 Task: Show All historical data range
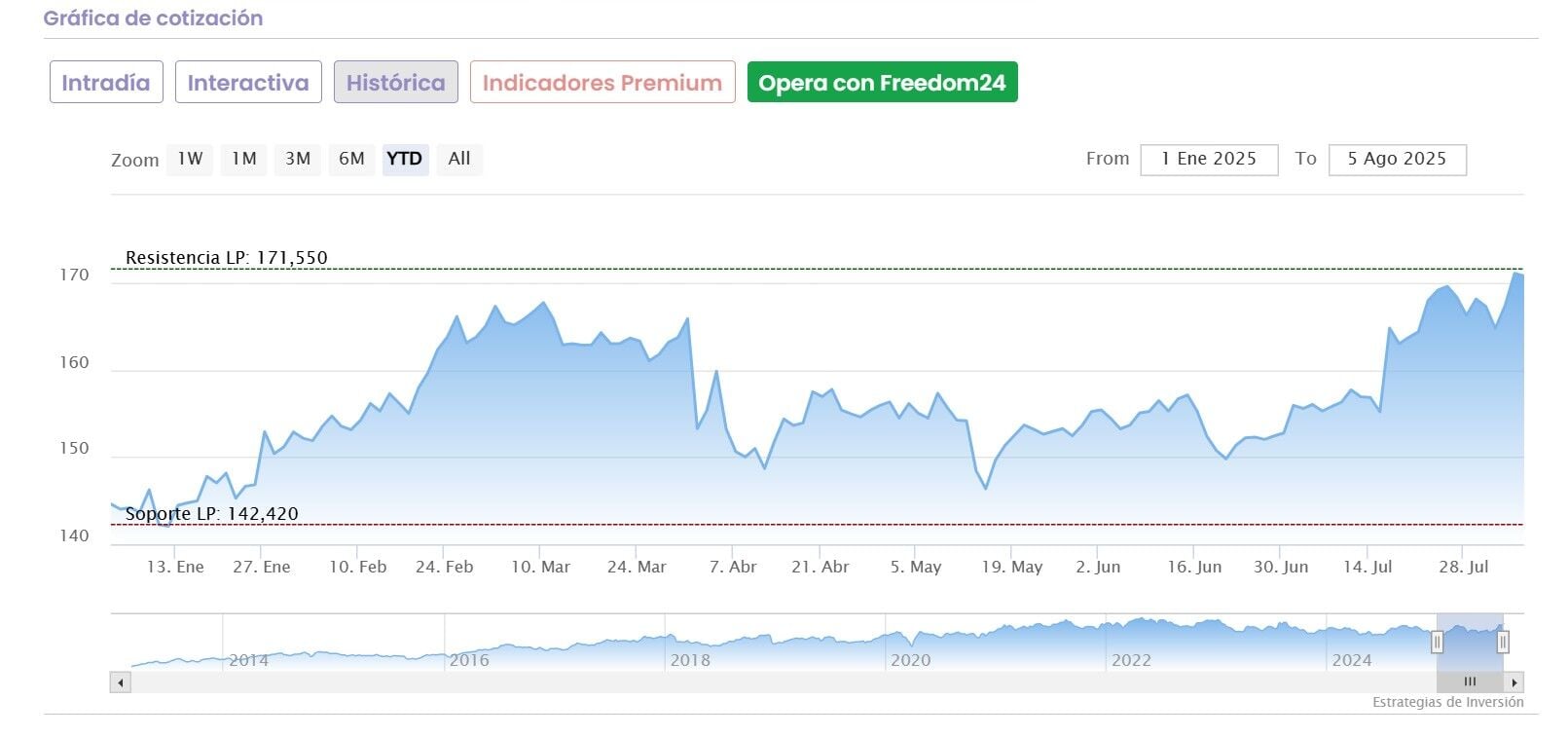[459, 159]
